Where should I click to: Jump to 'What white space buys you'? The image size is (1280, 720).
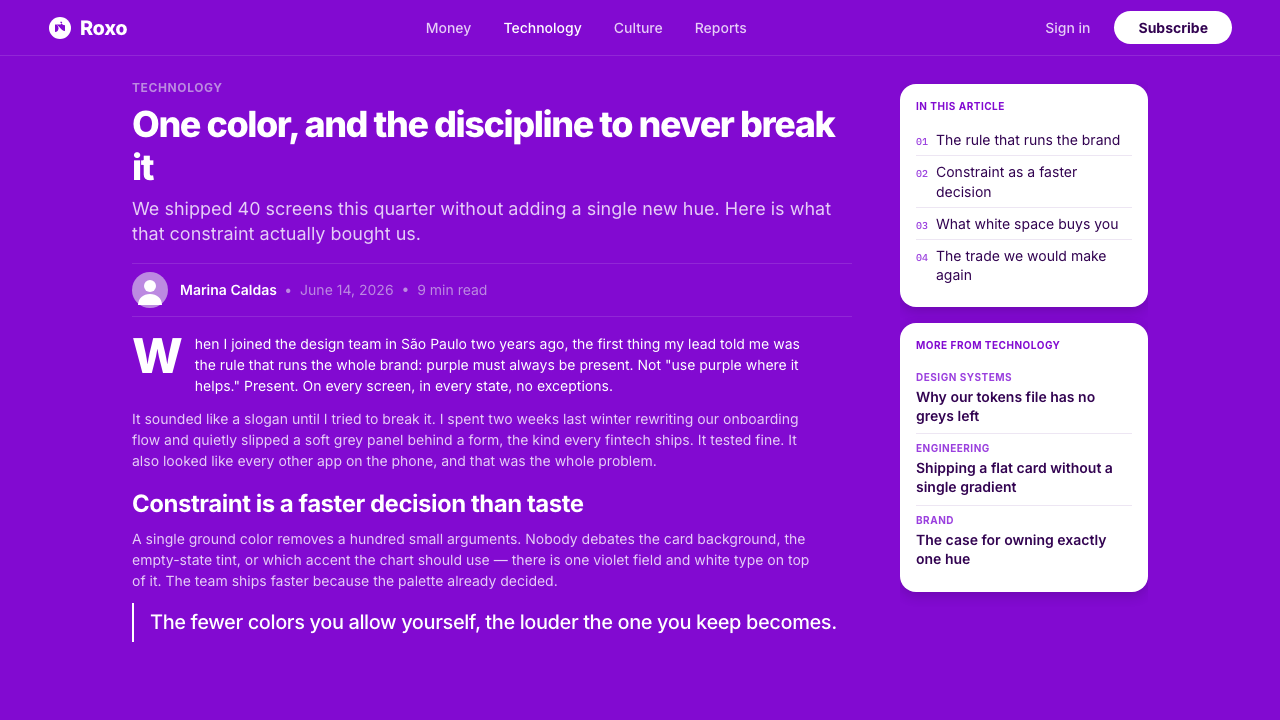(x=1024, y=224)
